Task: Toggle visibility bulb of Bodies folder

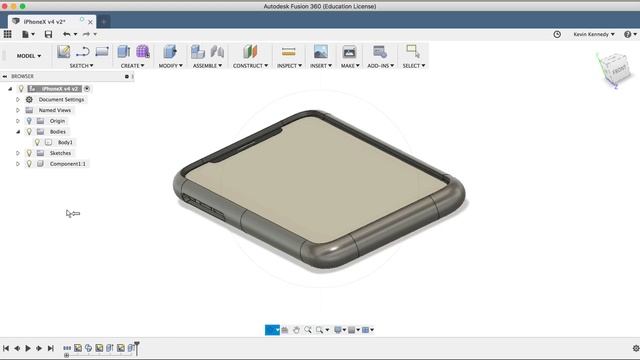Action: [x=29, y=131]
